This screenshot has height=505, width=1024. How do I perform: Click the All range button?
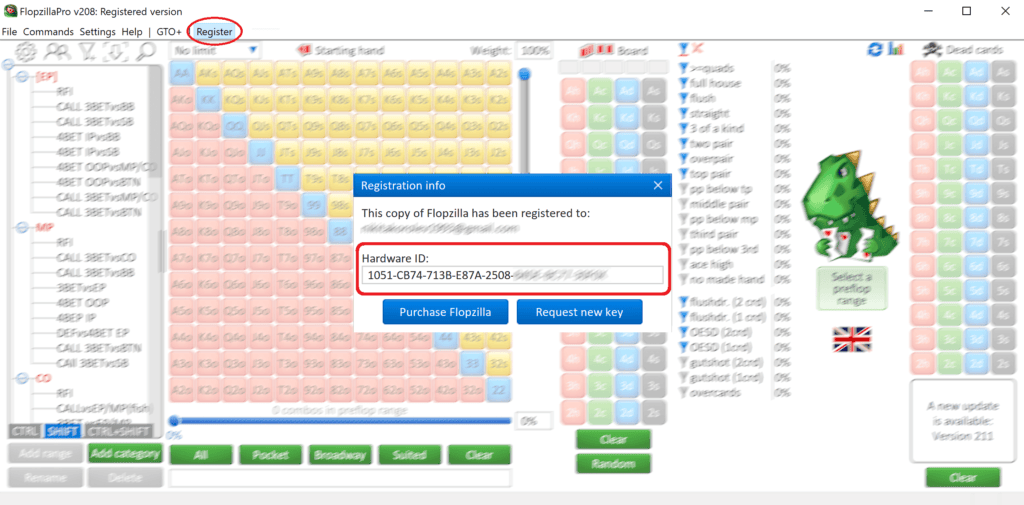200,455
